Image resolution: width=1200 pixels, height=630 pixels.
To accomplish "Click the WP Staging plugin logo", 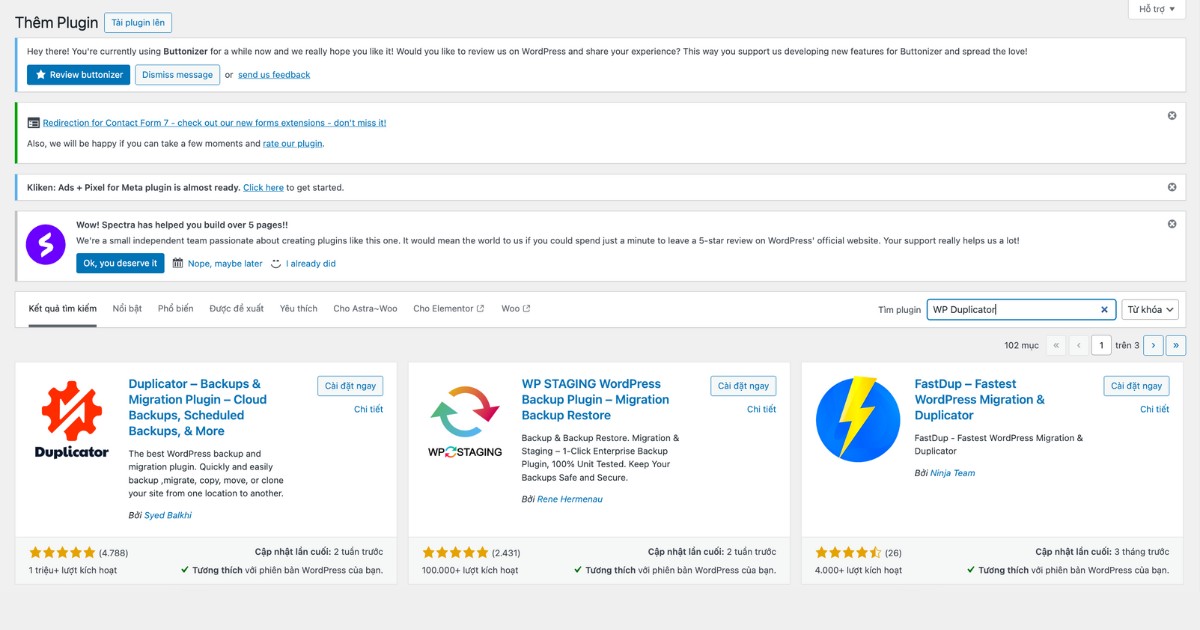I will (464, 420).
